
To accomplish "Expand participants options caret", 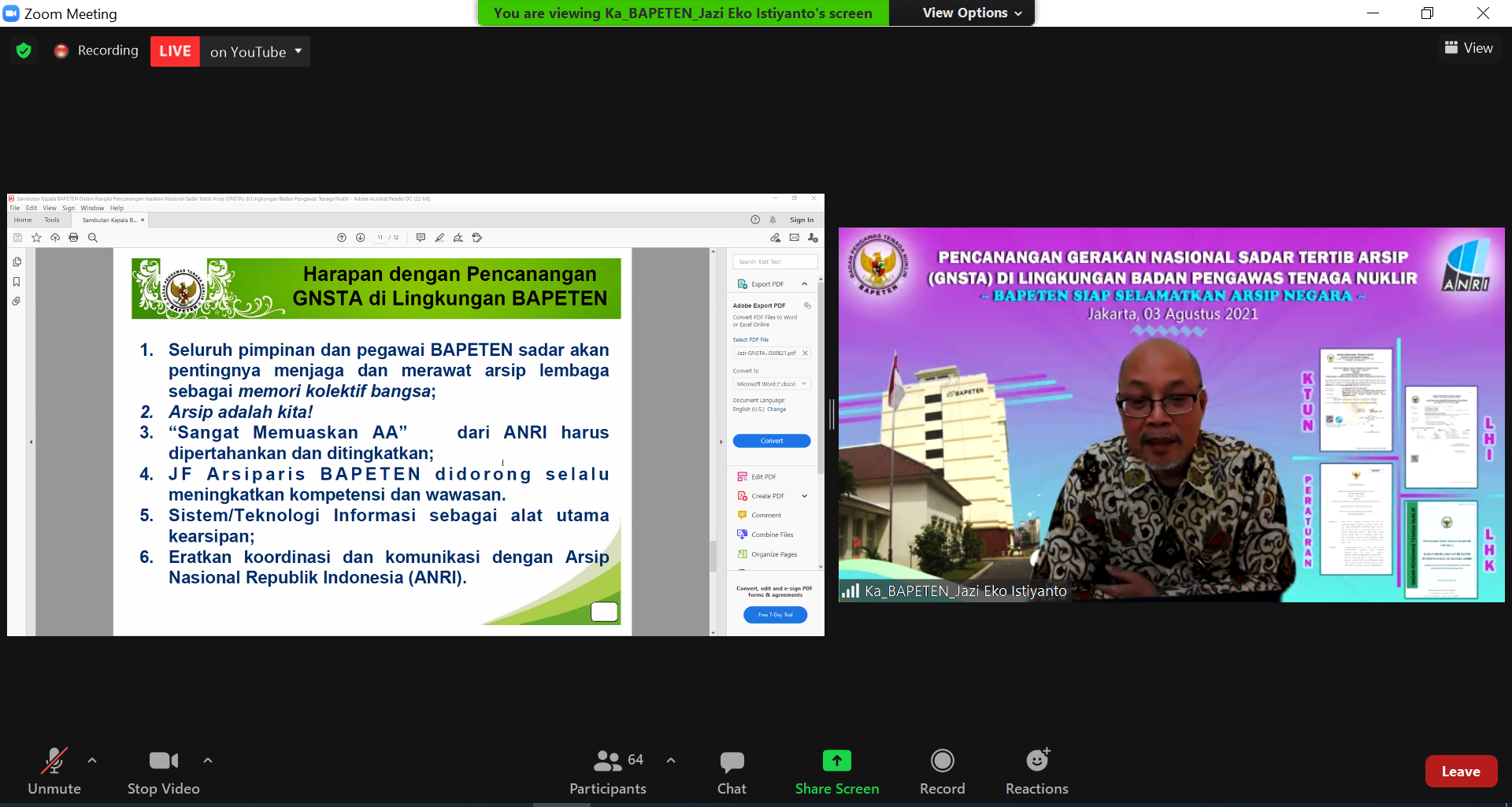I will 671,761.
